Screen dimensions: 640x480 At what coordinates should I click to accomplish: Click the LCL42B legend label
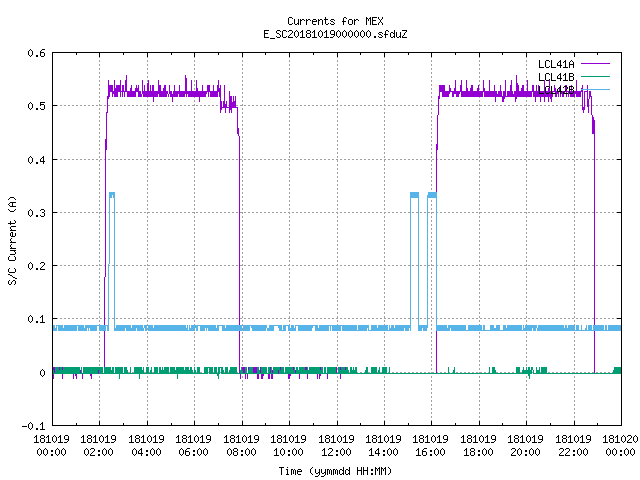(556, 90)
